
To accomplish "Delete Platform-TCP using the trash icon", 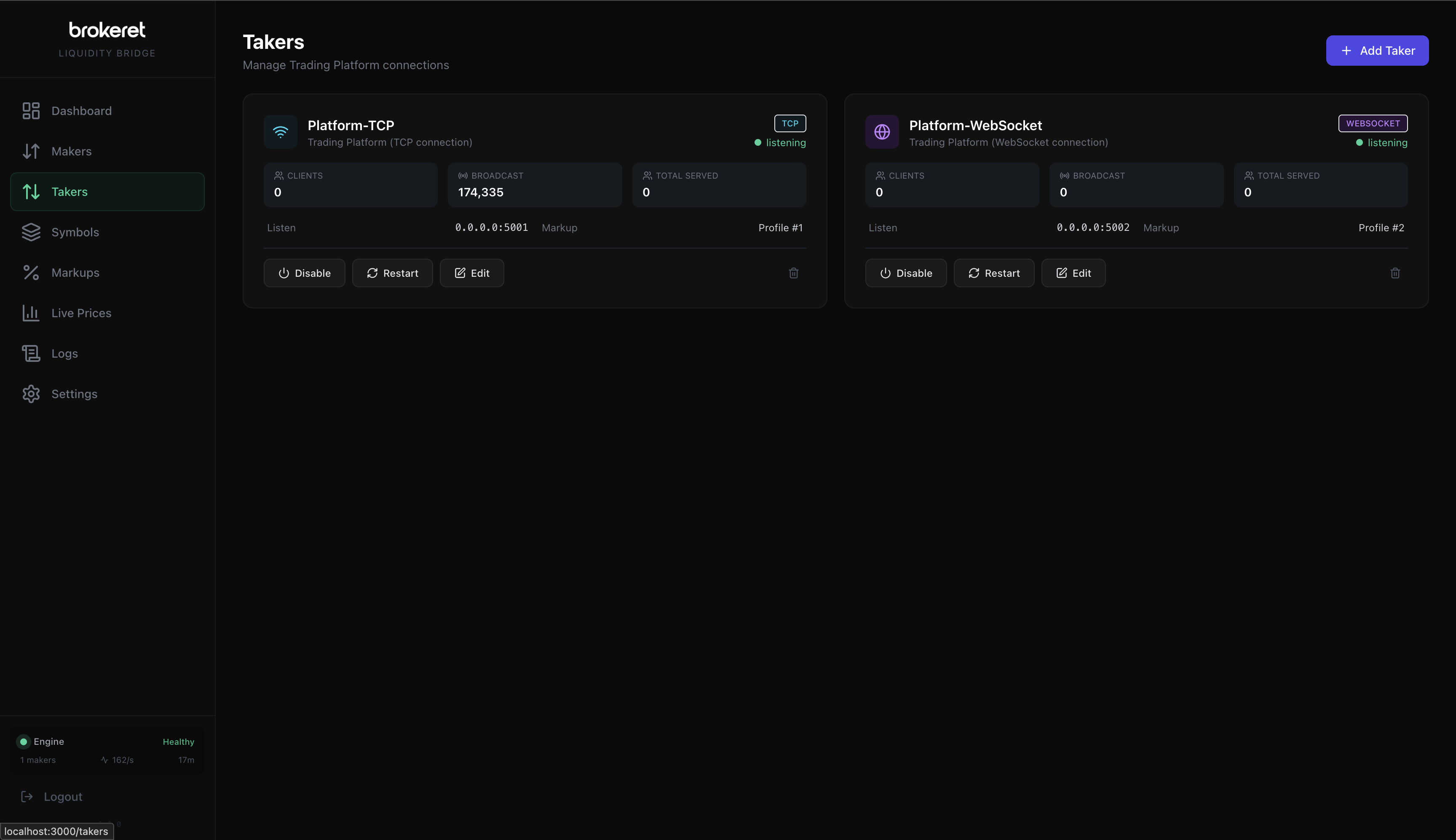I will 793,273.
